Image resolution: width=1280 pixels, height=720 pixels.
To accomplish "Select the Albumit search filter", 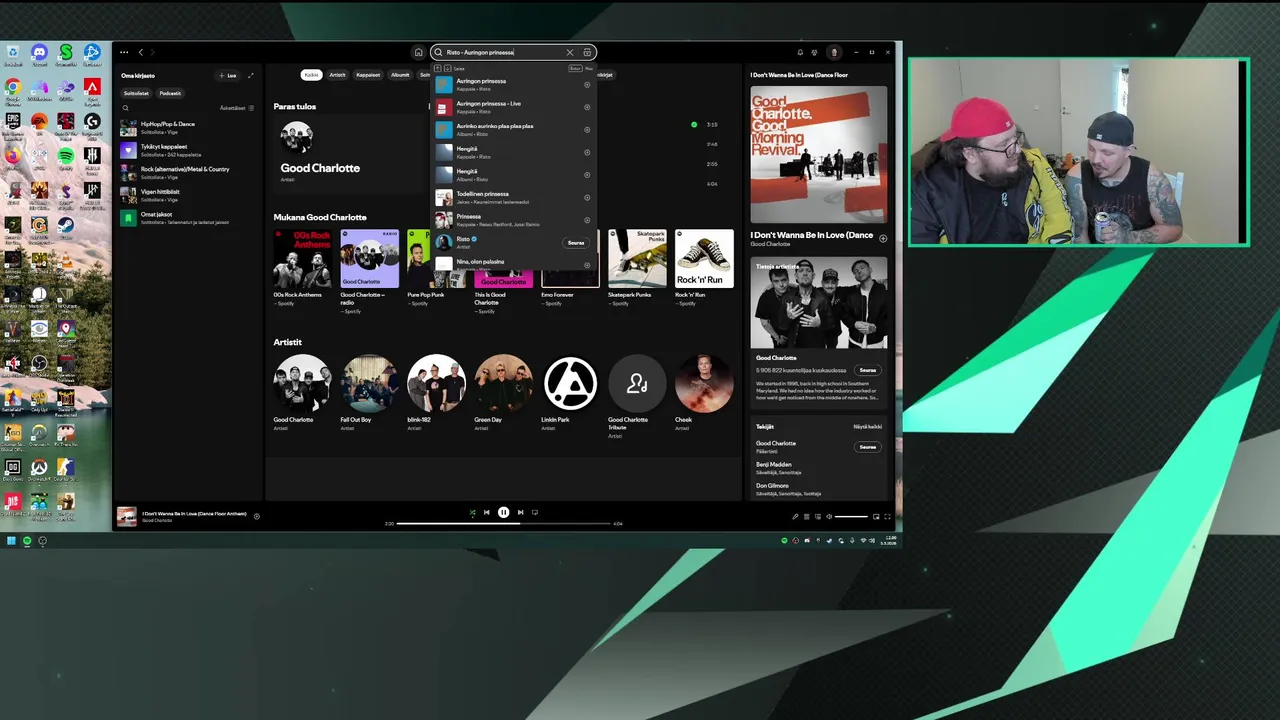I will tap(400, 75).
